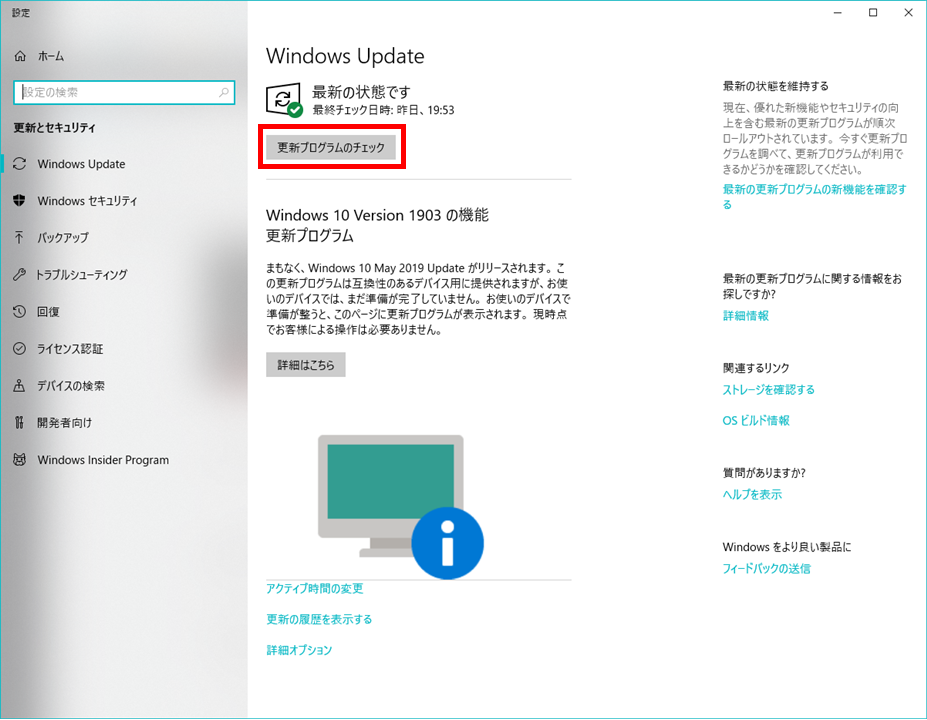The height and width of the screenshot is (720, 927).
Task: Open Windows Insider Program section
Action: [103, 459]
